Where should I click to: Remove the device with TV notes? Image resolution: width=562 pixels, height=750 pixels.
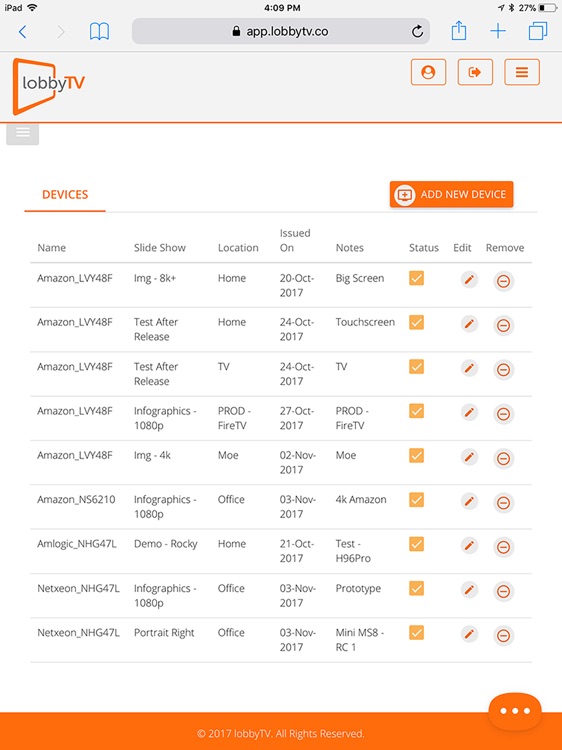(x=503, y=370)
